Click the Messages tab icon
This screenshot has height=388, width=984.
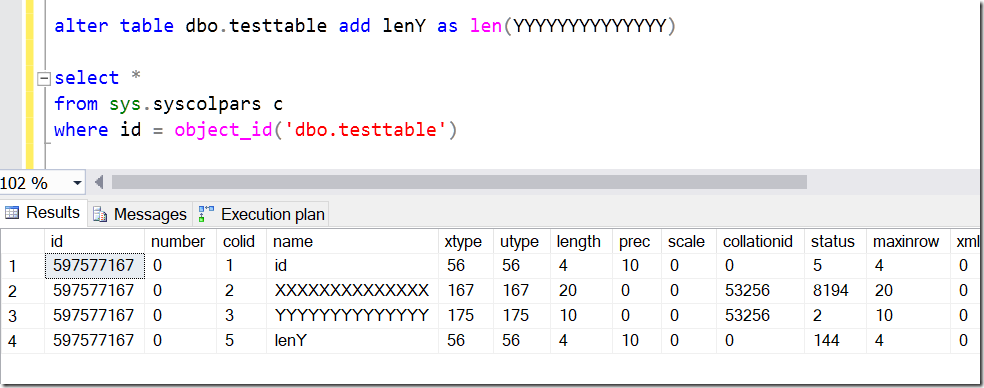(x=100, y=215)
